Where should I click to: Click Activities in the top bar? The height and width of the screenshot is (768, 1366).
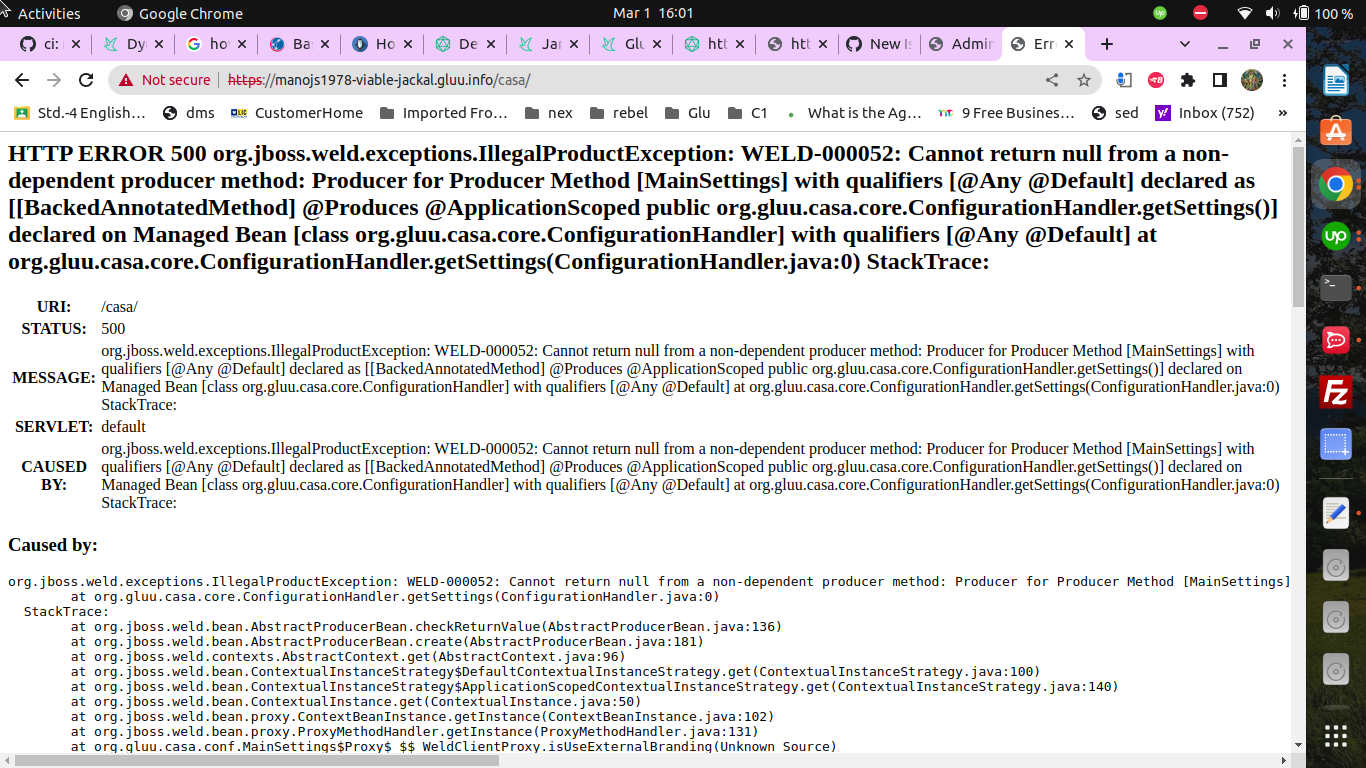click(49, 13)
